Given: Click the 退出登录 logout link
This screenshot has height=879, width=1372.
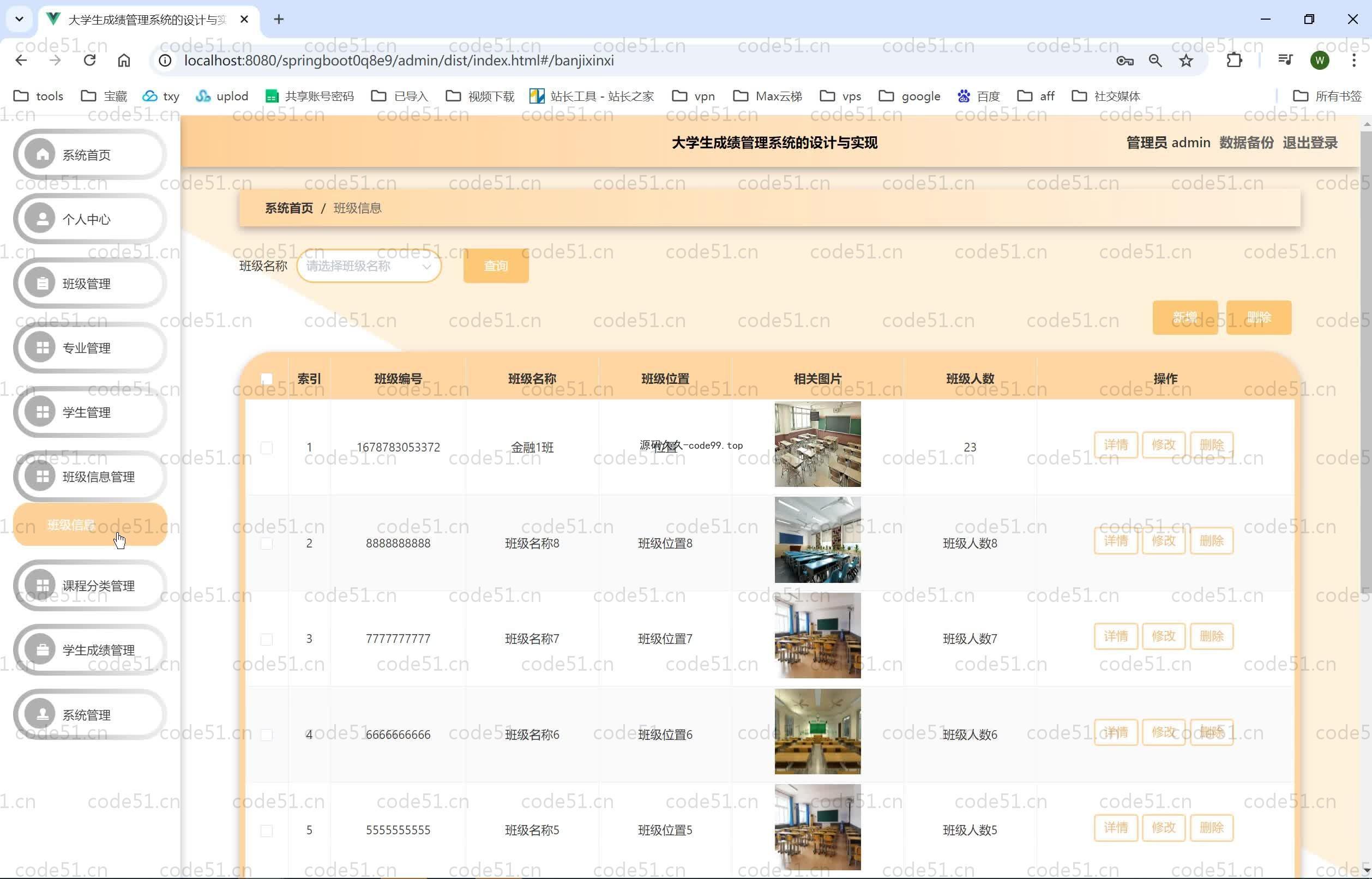Looking at the screenshot, I should pos(1309,143).
